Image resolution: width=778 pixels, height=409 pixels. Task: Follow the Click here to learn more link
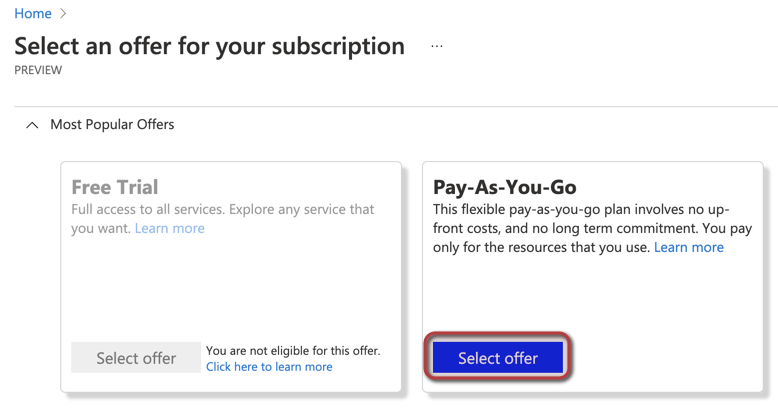[x=268, y=367]
